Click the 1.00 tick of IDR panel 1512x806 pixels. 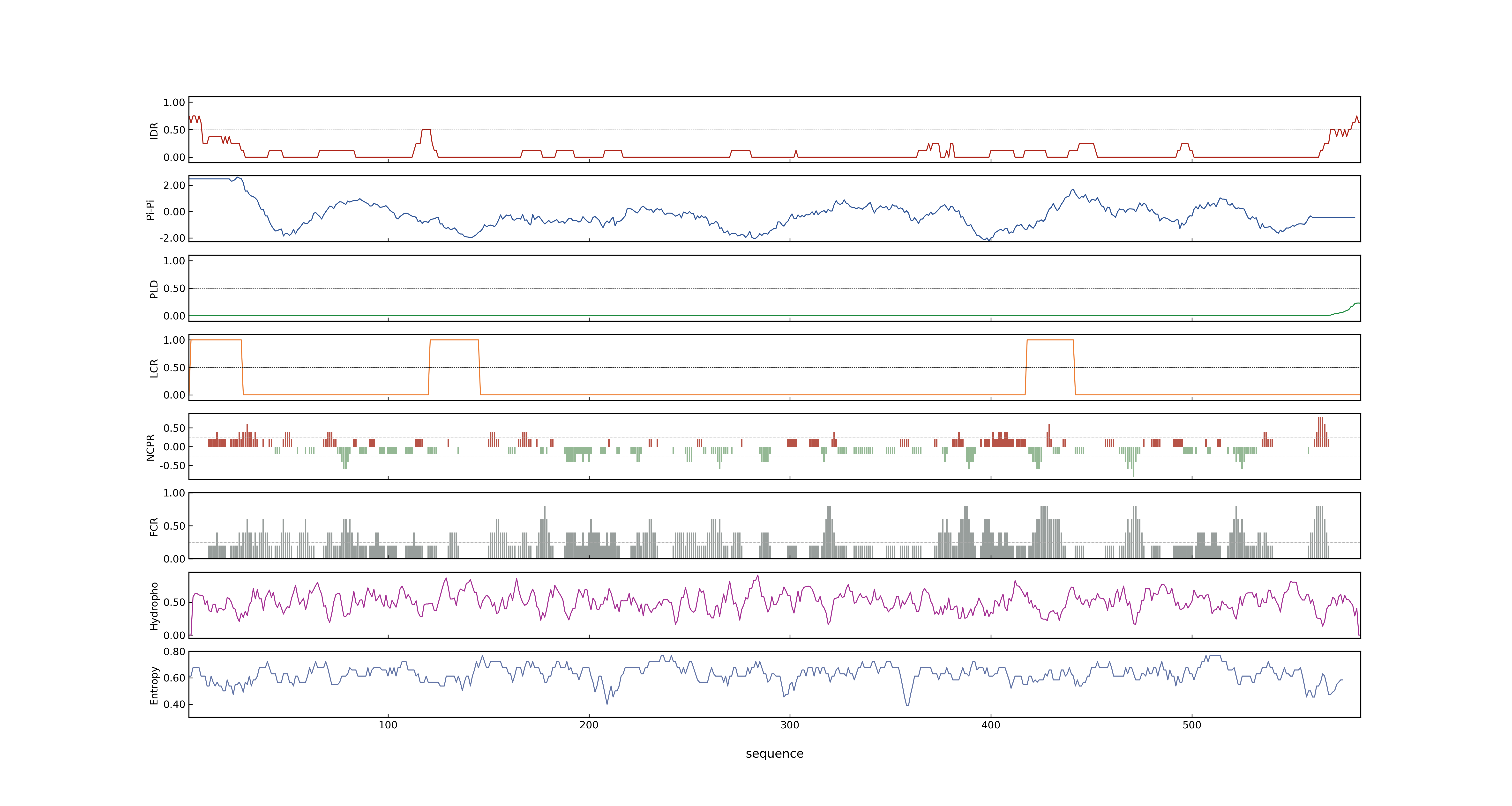tap(174, 103)
